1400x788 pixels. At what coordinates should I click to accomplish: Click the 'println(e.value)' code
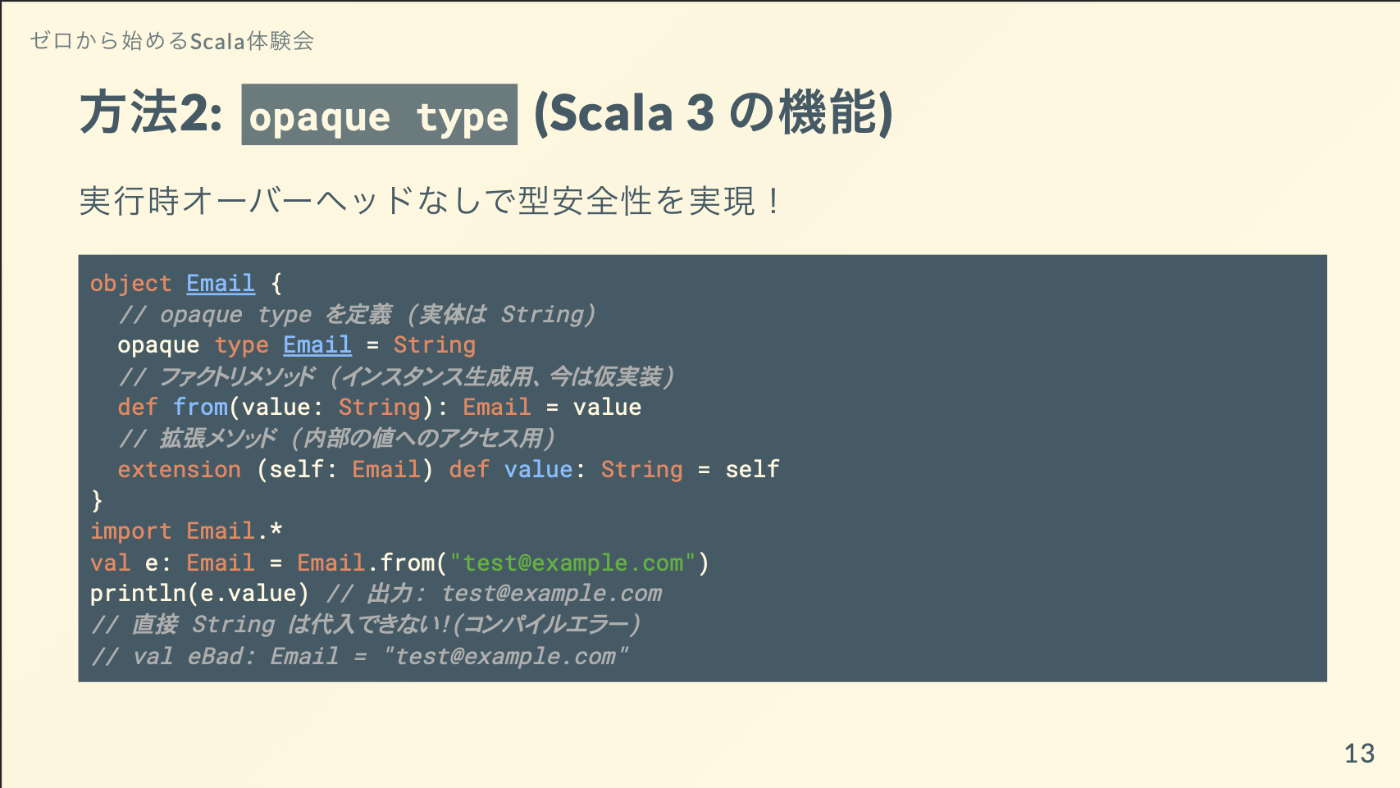[x=200, y=593]
